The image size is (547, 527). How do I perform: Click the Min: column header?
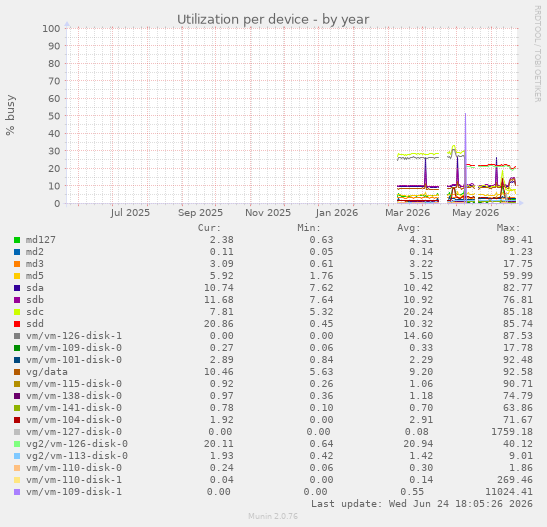click(309, 228)
